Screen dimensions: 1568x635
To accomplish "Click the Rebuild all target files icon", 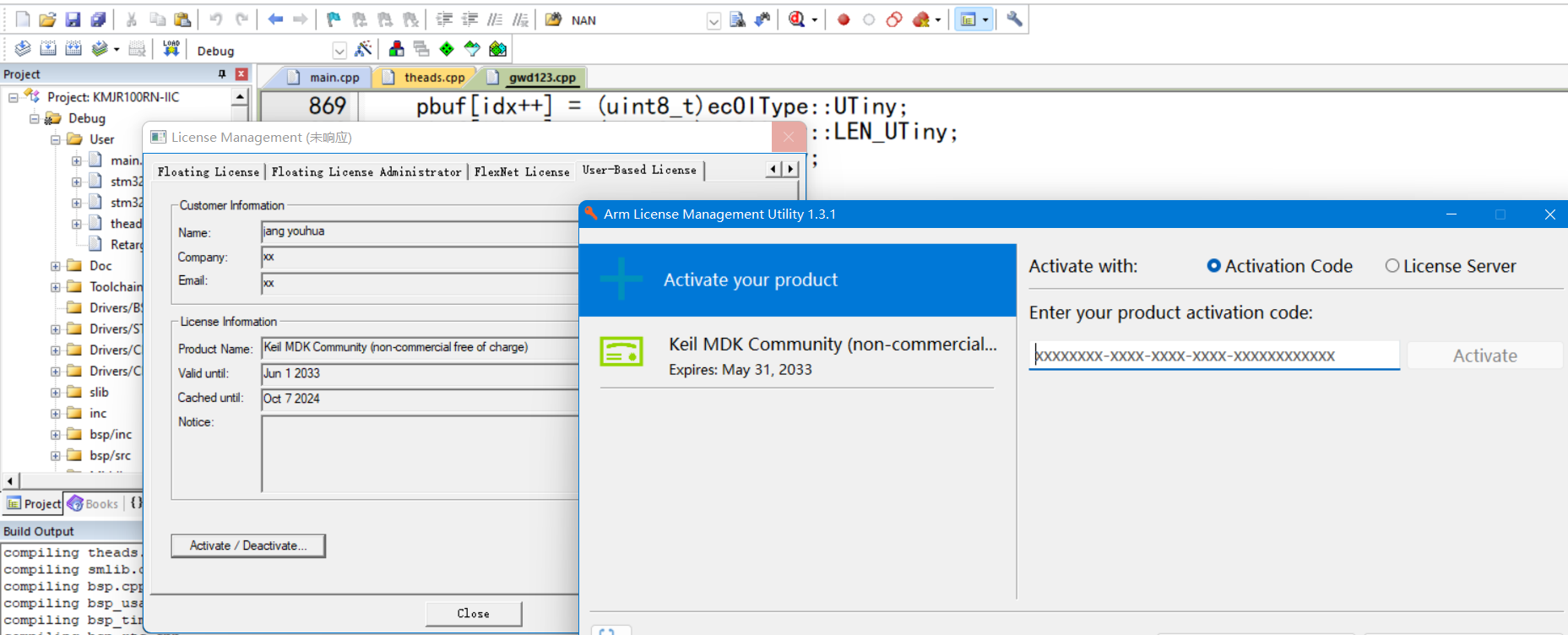I will [x=73, y=50].
